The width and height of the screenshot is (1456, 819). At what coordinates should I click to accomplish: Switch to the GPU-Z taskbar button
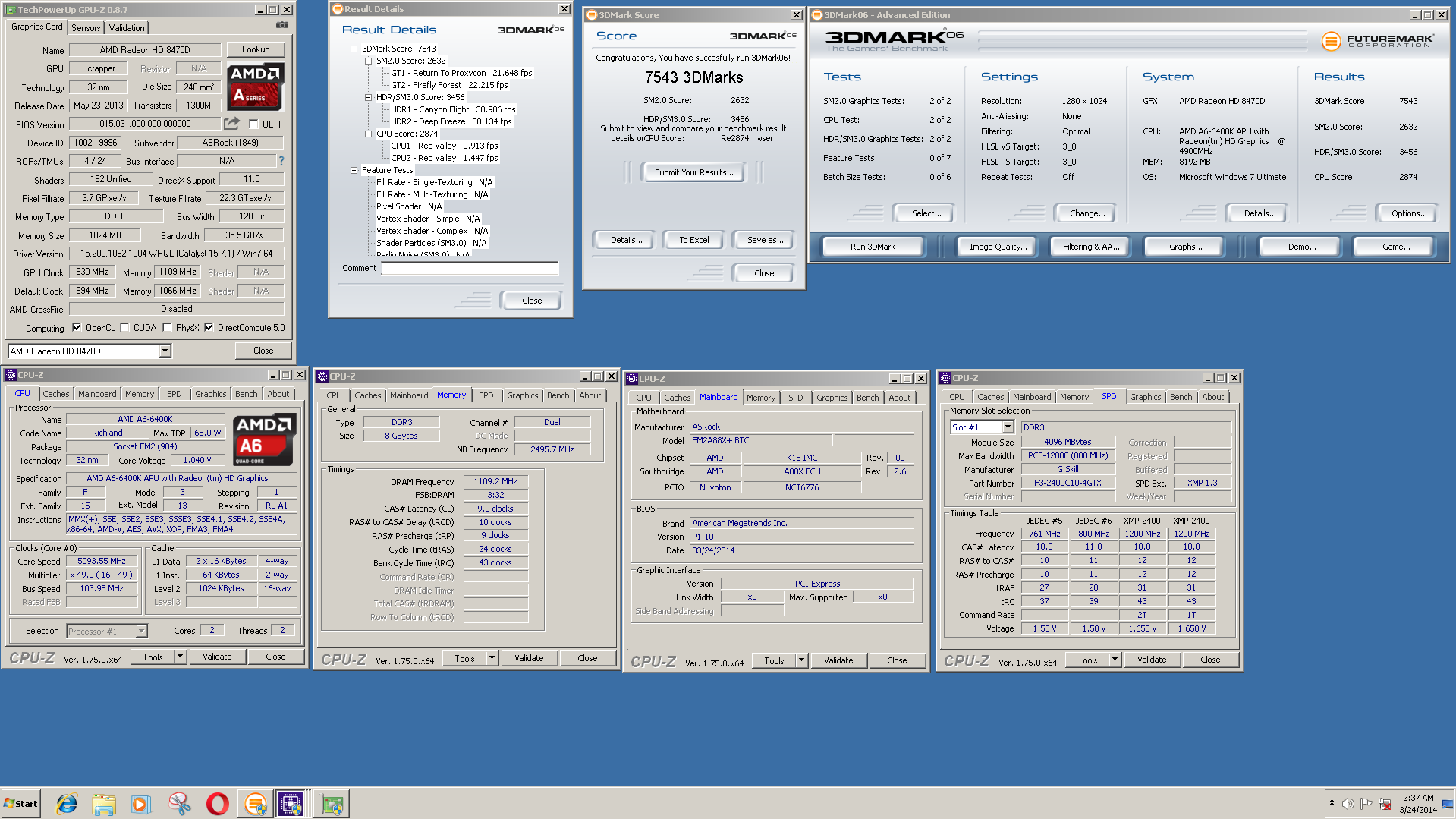click(x=332, y=804)
